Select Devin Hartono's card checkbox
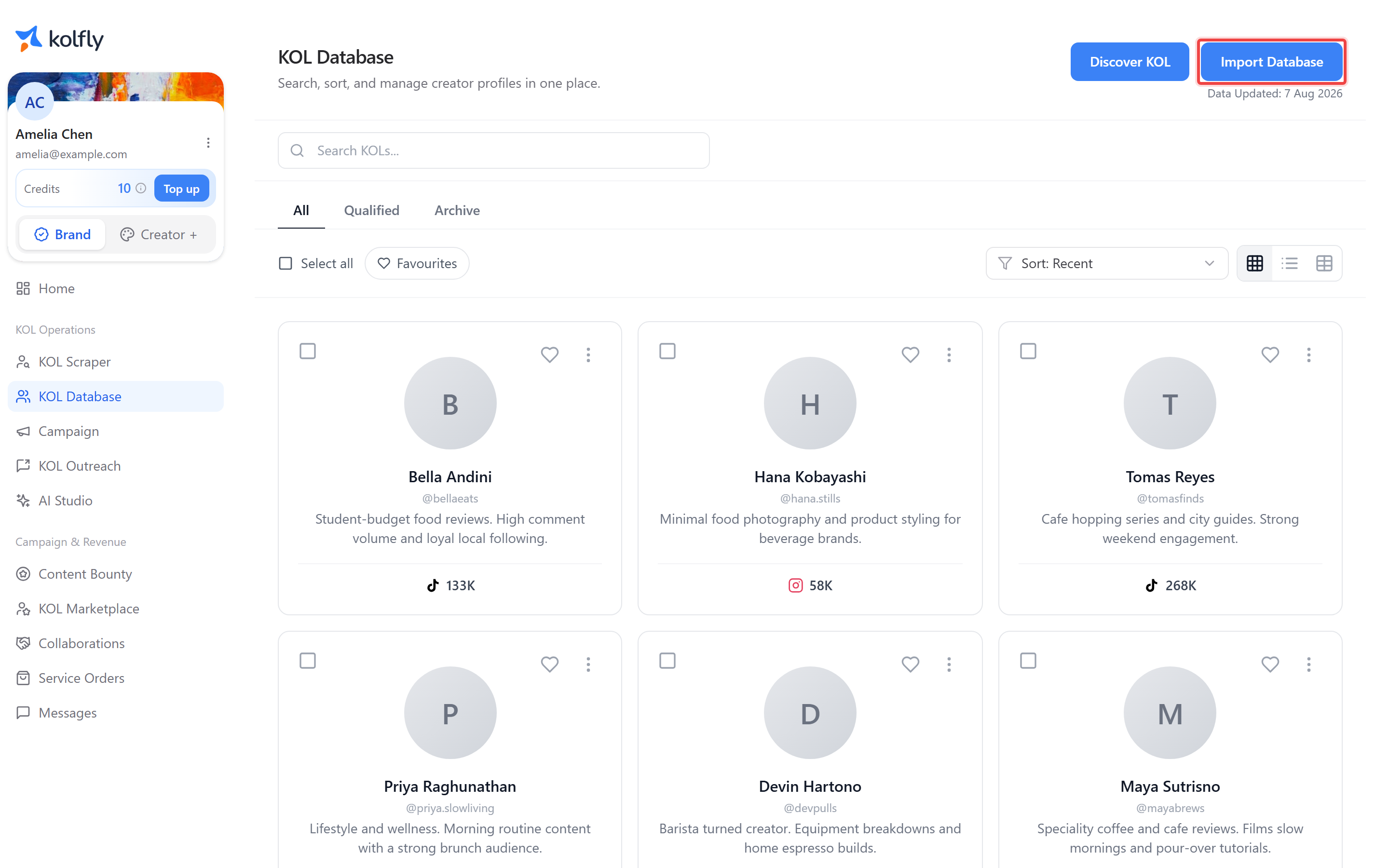Viewport: 1389px width, 868px height. [x=667, y=660]
